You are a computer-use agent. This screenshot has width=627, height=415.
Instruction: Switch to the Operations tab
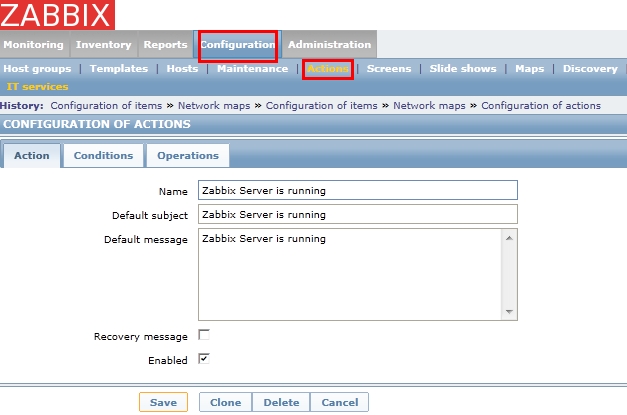pos(188,156)
